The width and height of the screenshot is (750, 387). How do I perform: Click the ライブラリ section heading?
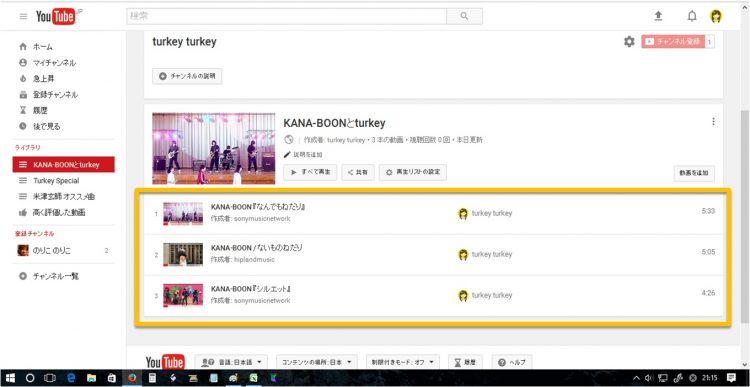(28, 148)
